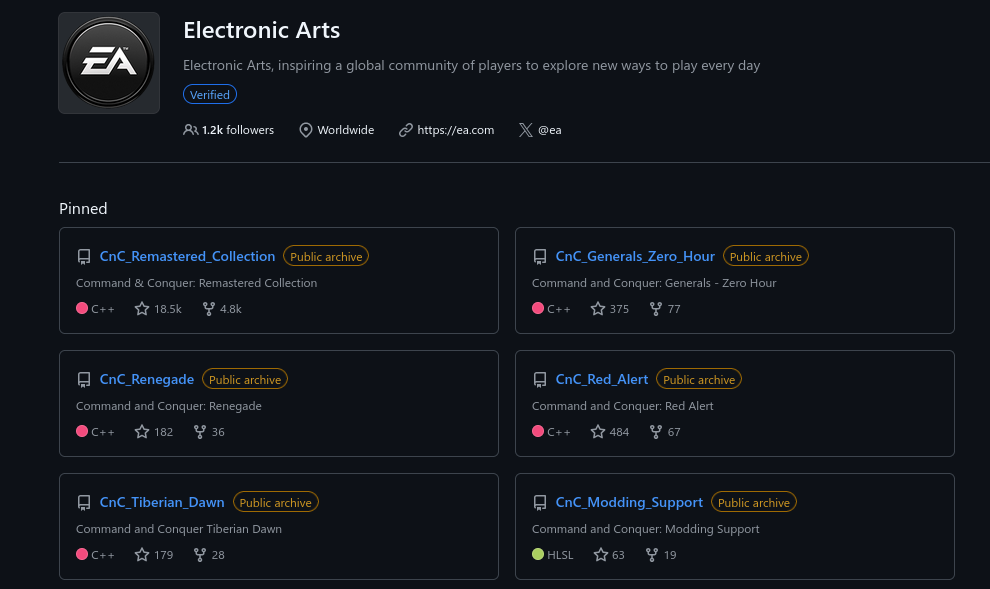Click the Public archive label on CnC_Red_Alert

(x=699, y=379)
